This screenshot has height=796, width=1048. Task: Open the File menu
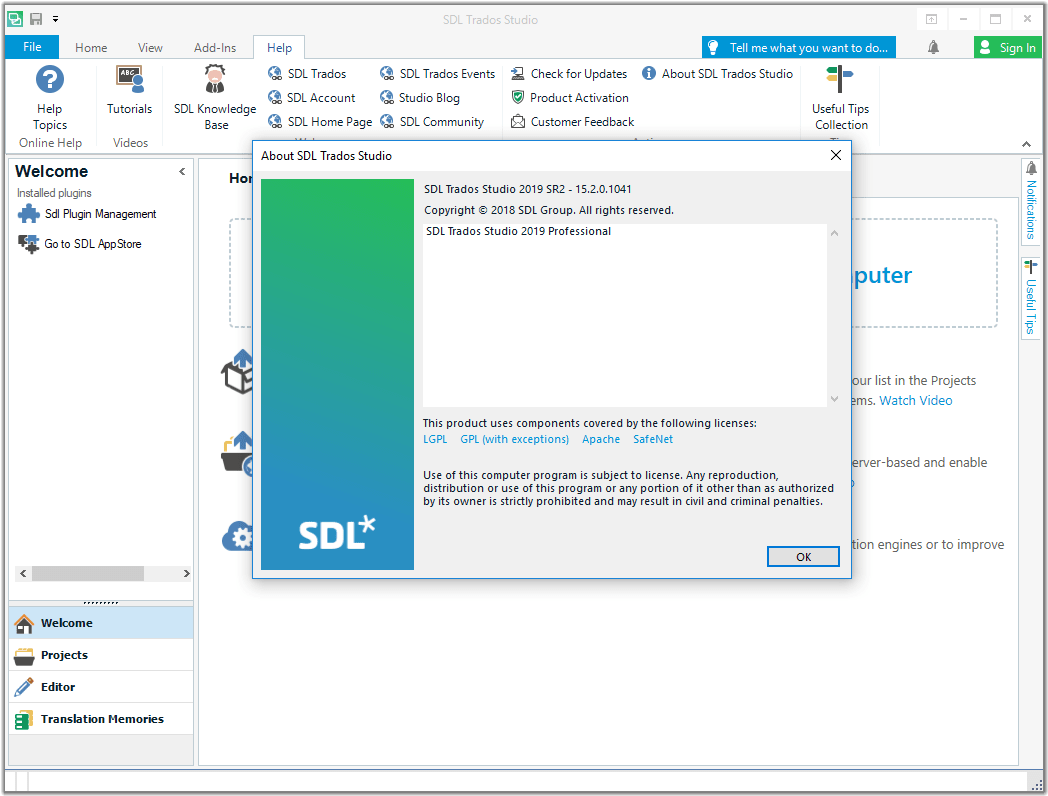(x=31, y=47)
